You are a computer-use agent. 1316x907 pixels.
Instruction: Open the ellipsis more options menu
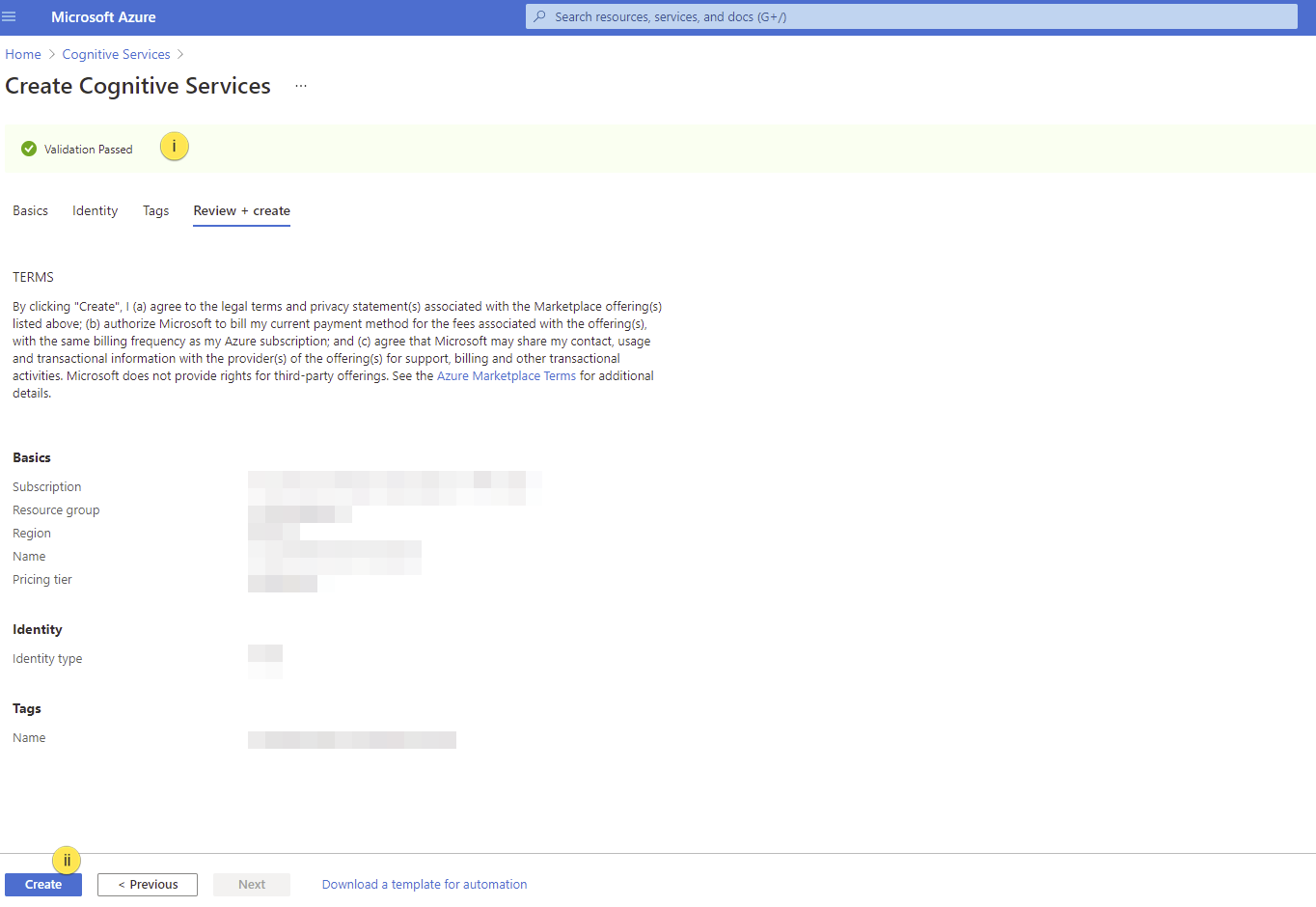(x=301, y=86)
